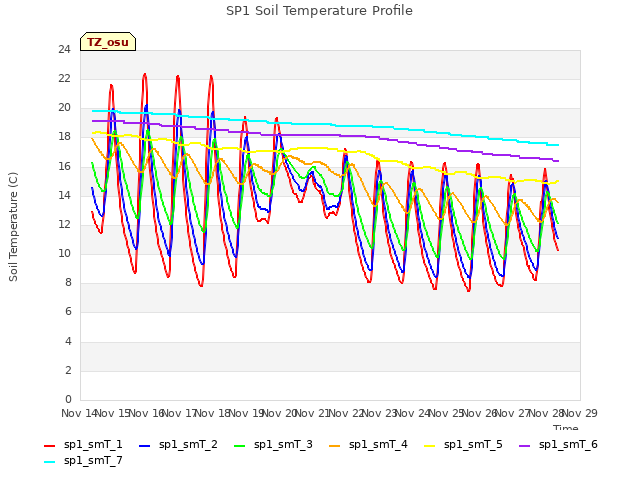Image resolution: width=640 pixels, height=480 pixels.
Task: Click the Time x-axis title
Action: 566,427
